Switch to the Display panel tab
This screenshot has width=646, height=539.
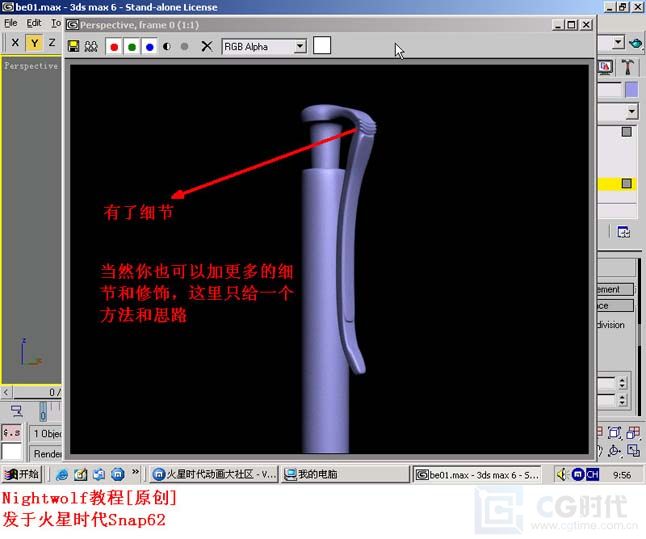(x=605, y=67)
